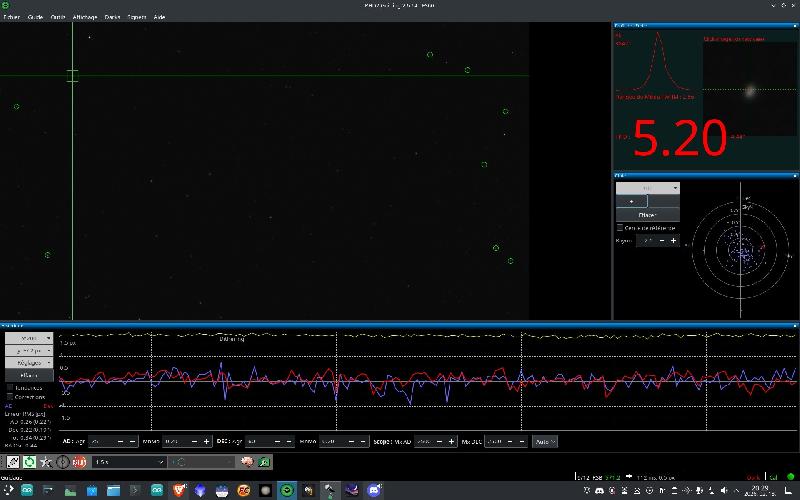800x500 pixels.
Task: Click the star thumbnail in star profile panel
Action: (x=749, y=89)
